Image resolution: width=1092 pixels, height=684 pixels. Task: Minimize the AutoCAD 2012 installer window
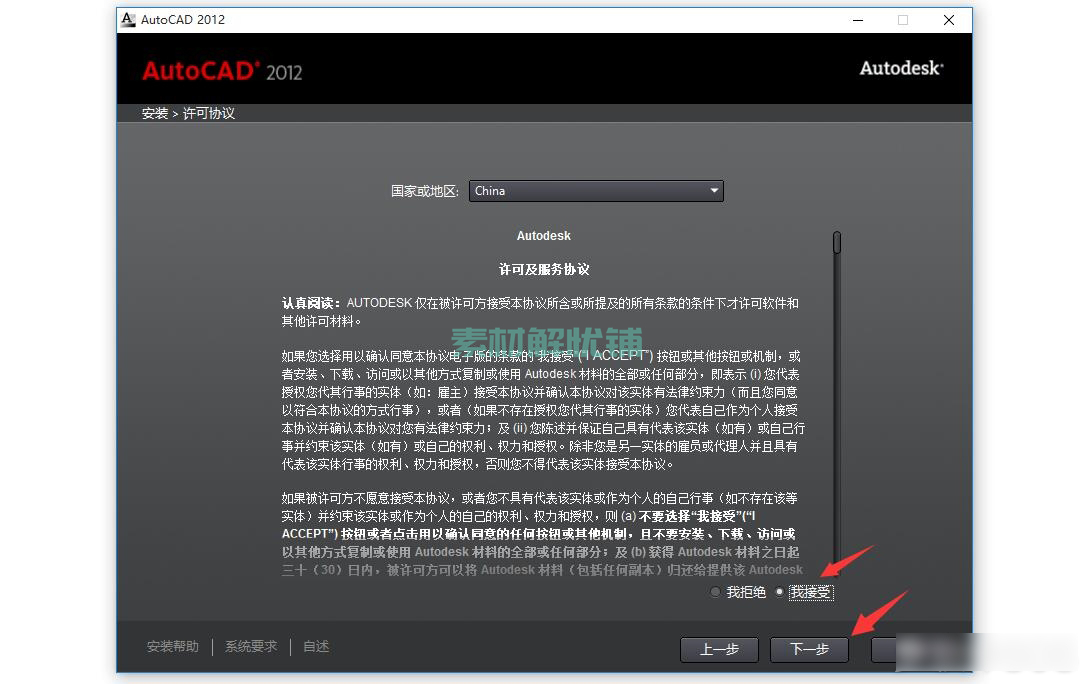858,20
